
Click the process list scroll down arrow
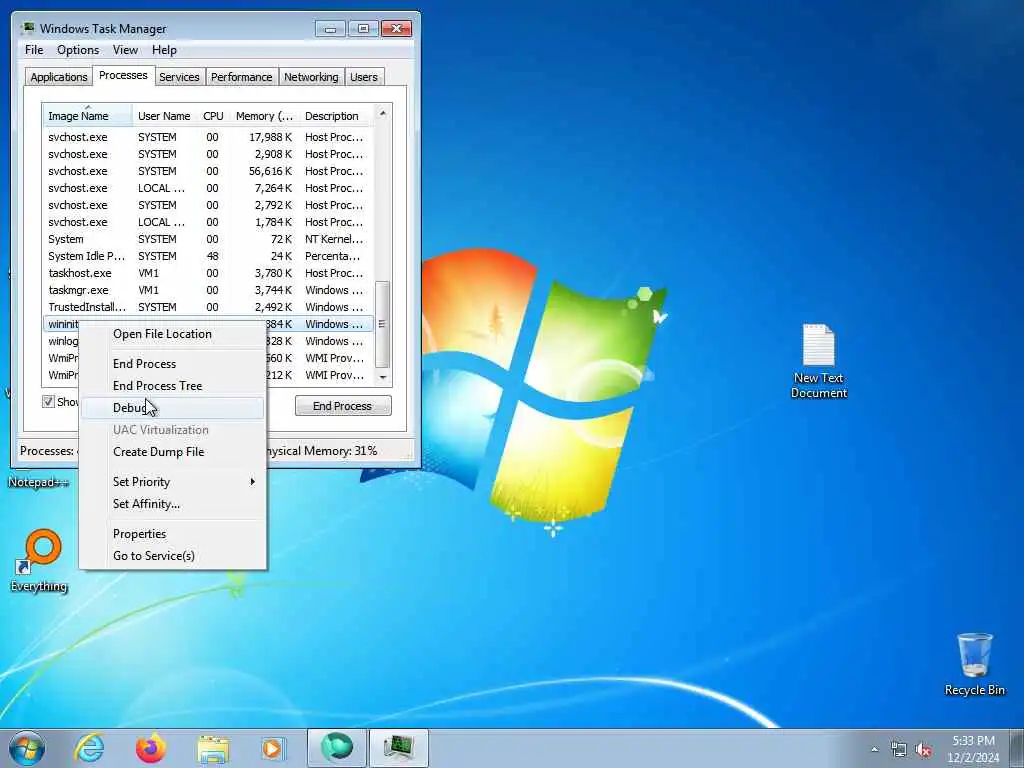pos(383,377)
